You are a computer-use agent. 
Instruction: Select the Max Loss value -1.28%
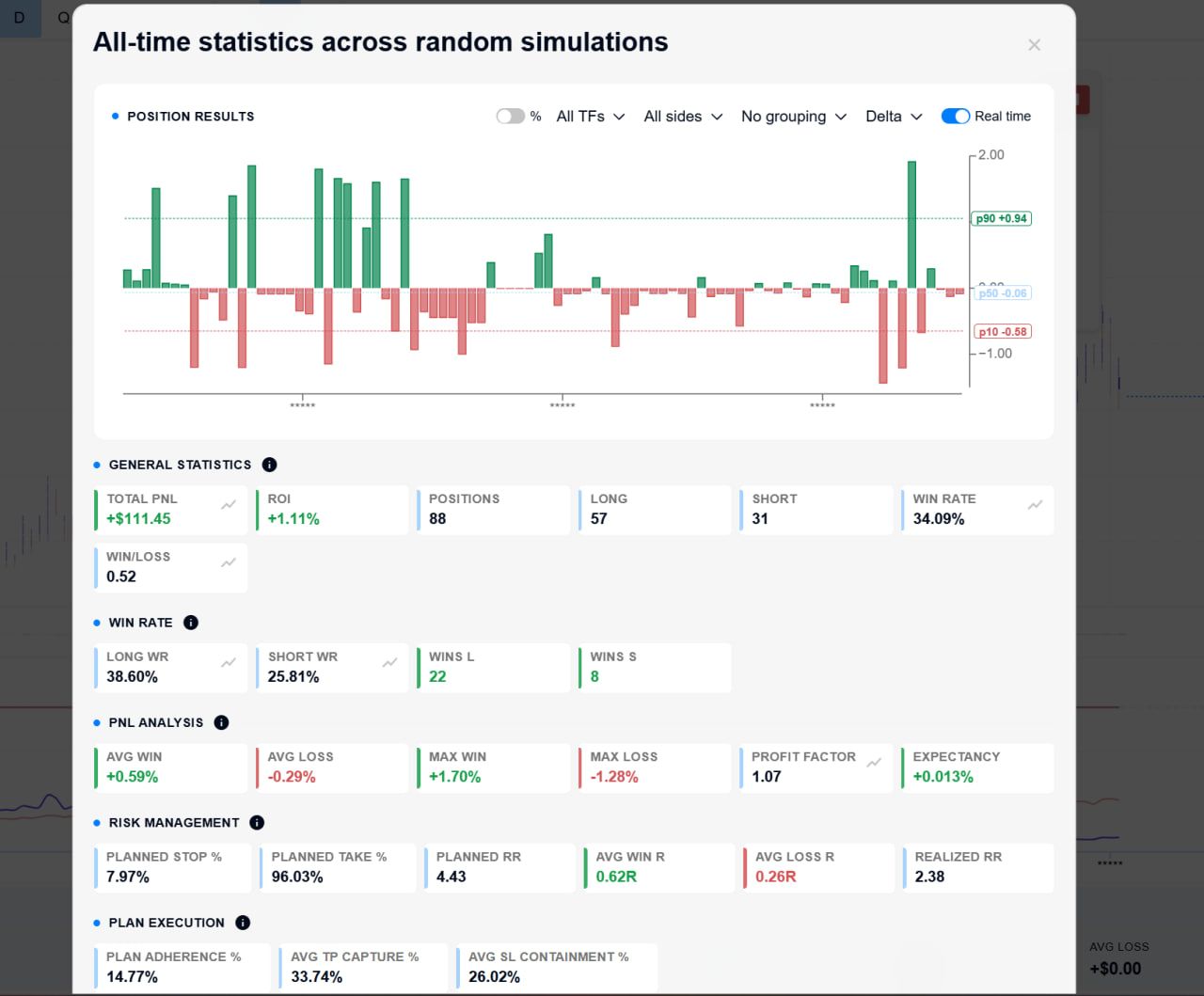click(x=614, y=777)
